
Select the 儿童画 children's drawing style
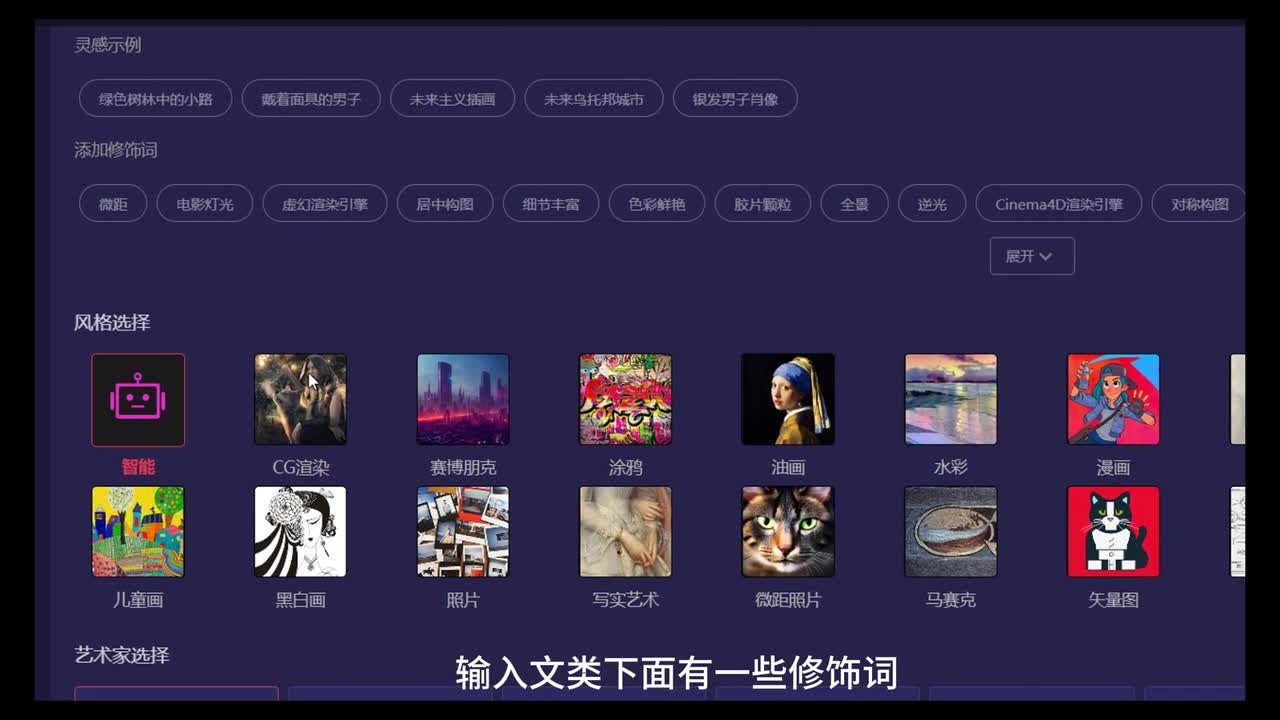coord(138,532)
